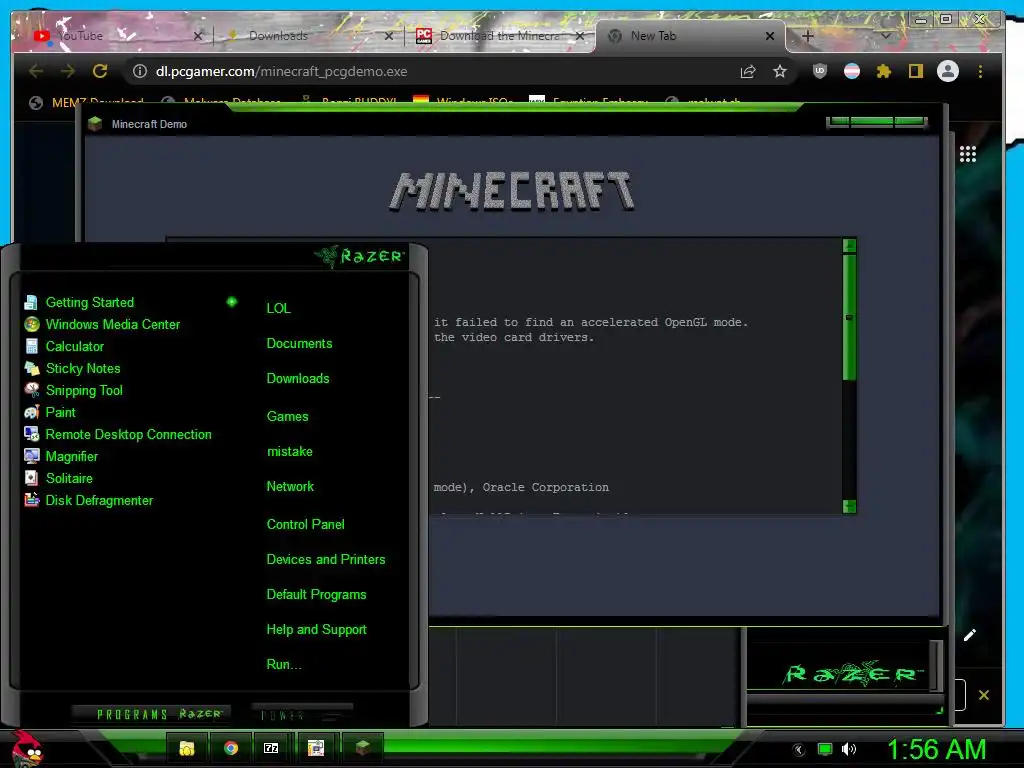The width and height of the screenshot is (1024, 768).
Task: Open Help and Support
Action: pyautogui.click(x=316, y=630)
